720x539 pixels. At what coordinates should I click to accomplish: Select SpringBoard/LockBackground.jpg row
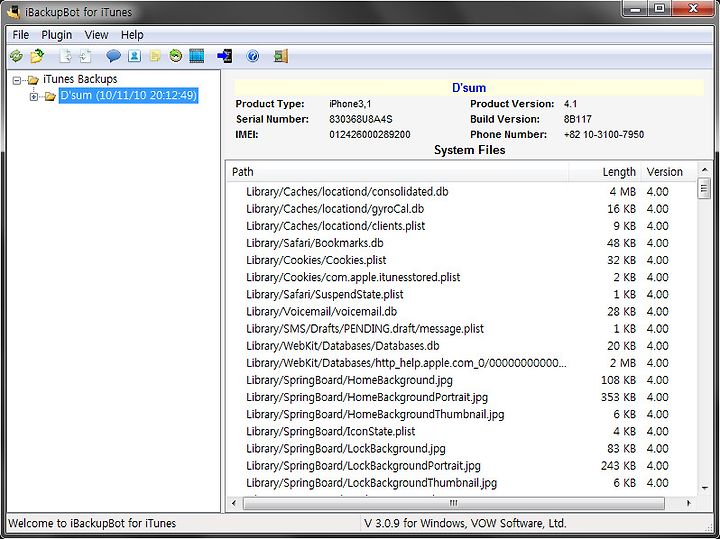tap(461, 449)
